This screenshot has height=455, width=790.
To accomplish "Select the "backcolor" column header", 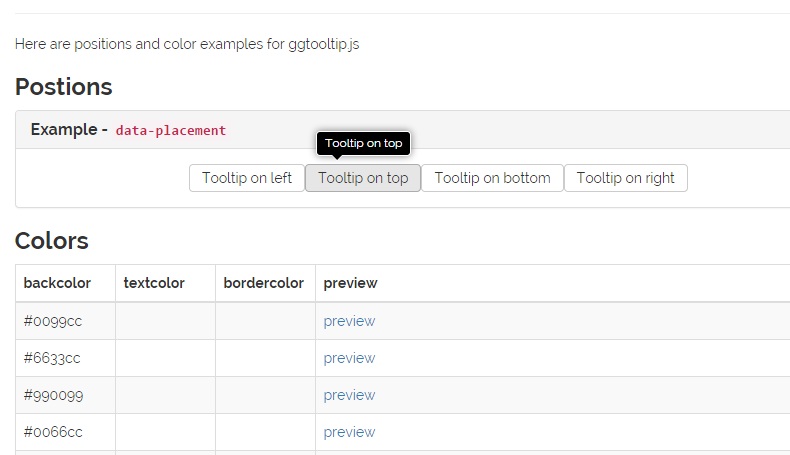I will pos(57,283).
